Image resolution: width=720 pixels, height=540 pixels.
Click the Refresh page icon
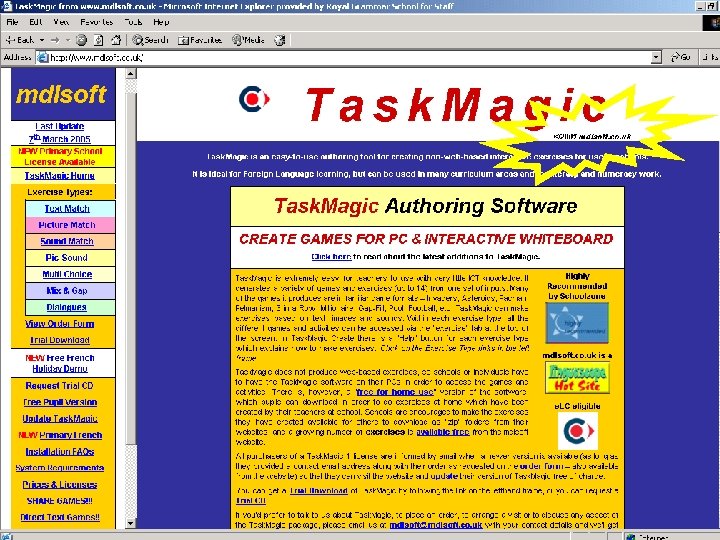tap(99, 40)
